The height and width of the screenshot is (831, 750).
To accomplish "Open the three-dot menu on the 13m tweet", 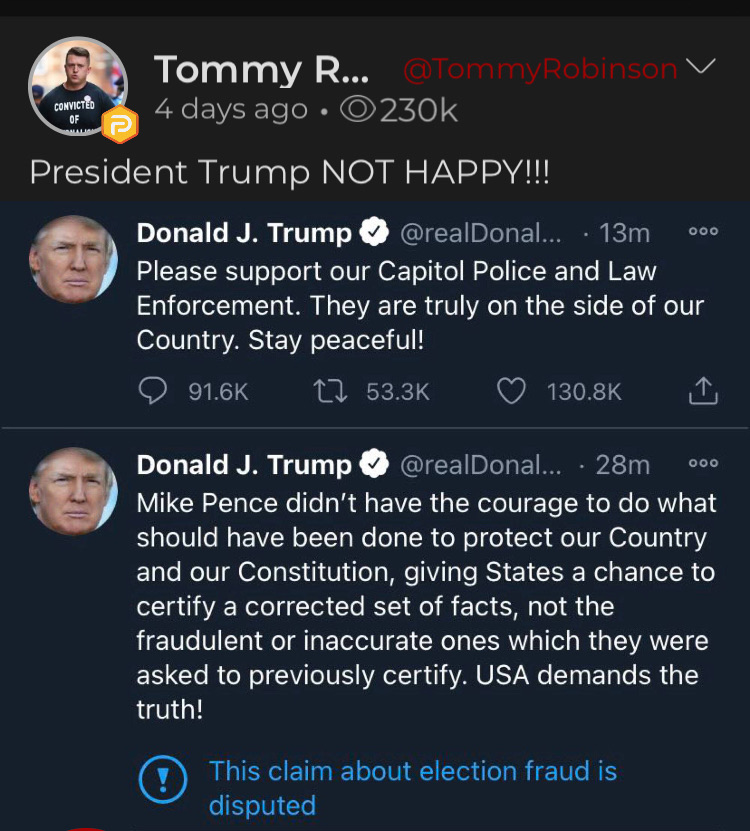I will 703,231.
